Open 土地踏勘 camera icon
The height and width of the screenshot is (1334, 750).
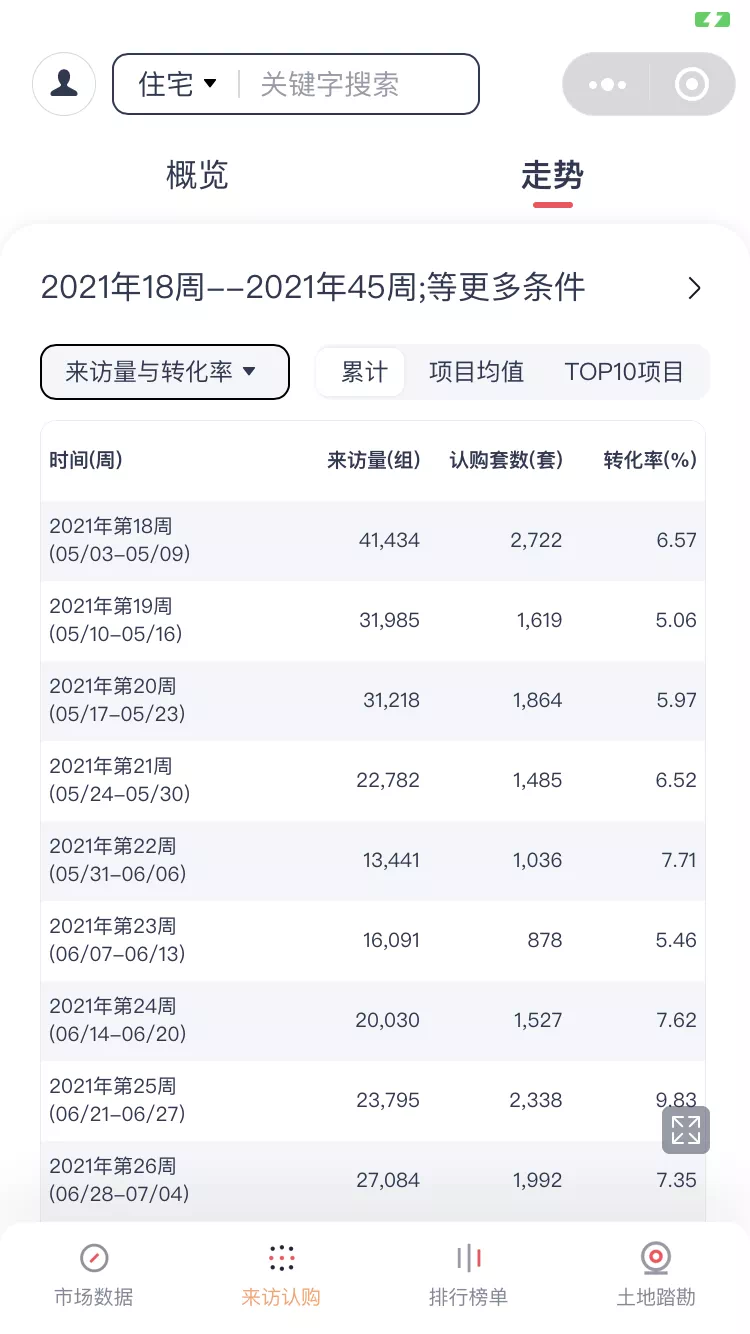656,1258
